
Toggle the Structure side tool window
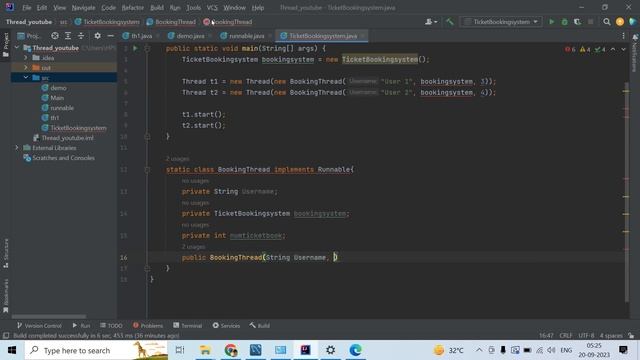[x=6, y=253]
